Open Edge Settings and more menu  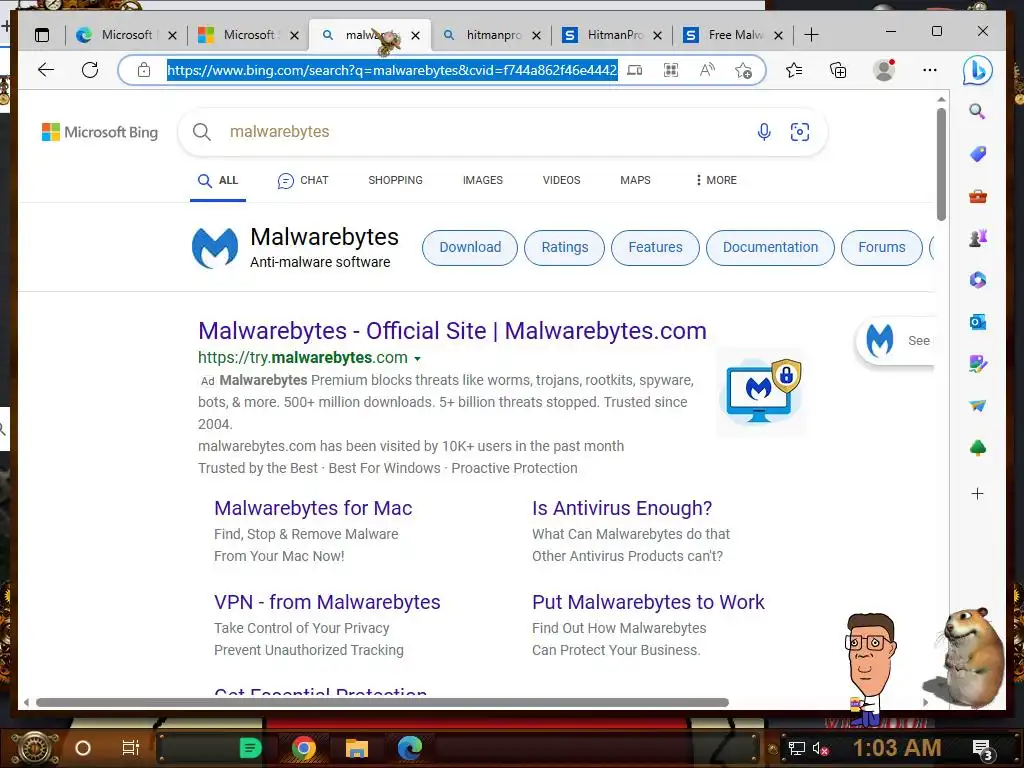coord(930,70)
